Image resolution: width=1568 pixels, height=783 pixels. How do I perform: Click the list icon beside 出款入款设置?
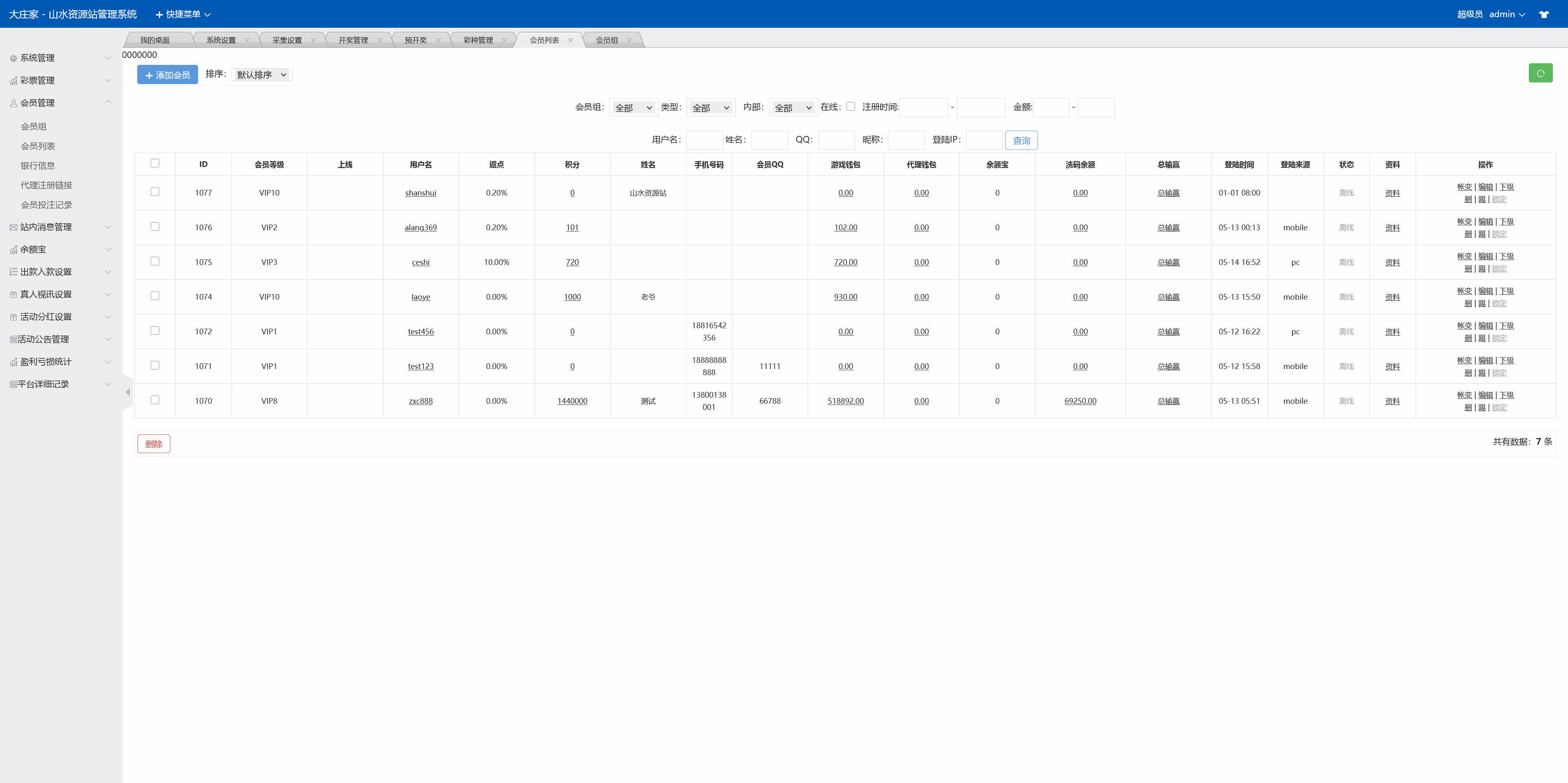click(13, 272)
